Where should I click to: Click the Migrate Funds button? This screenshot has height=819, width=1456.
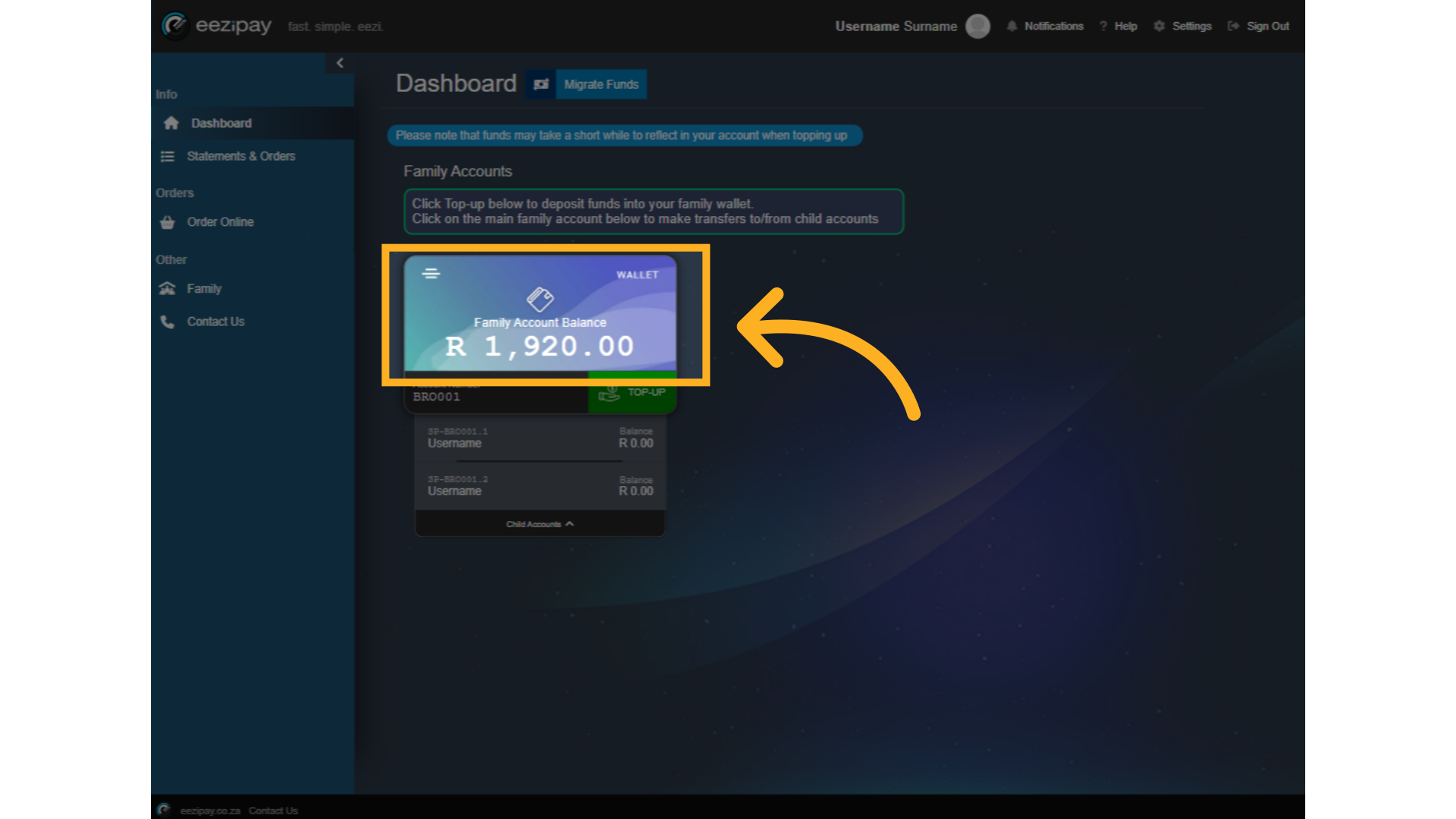pyautogui.click(x=601, y=84)
